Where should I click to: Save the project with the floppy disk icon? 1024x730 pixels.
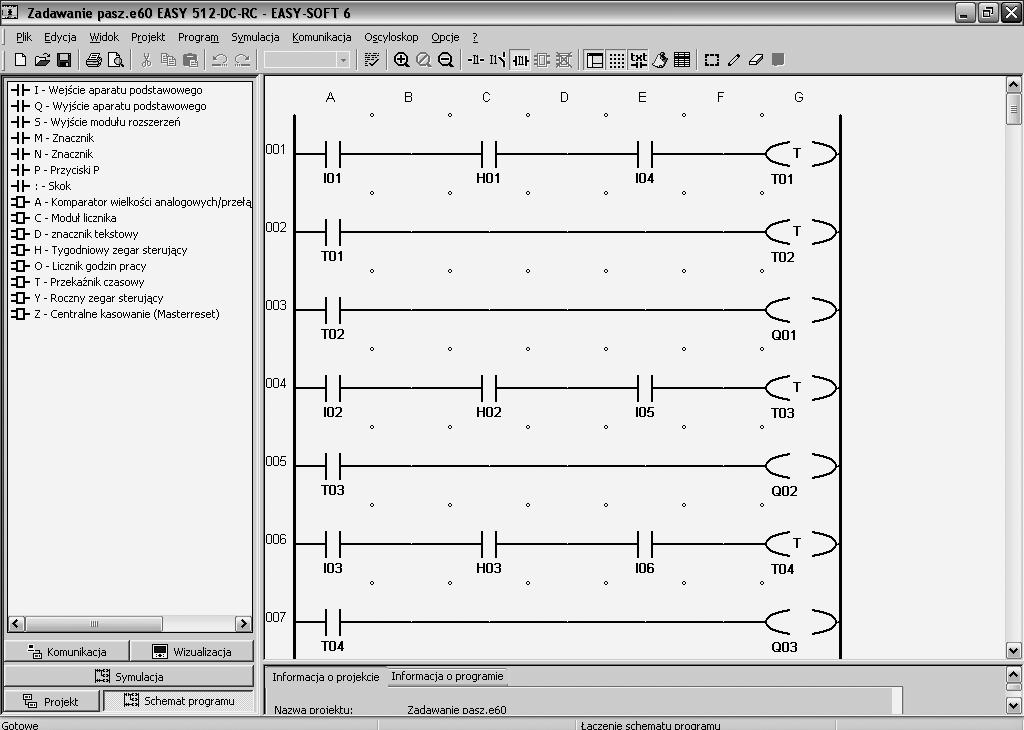[64, 60]
